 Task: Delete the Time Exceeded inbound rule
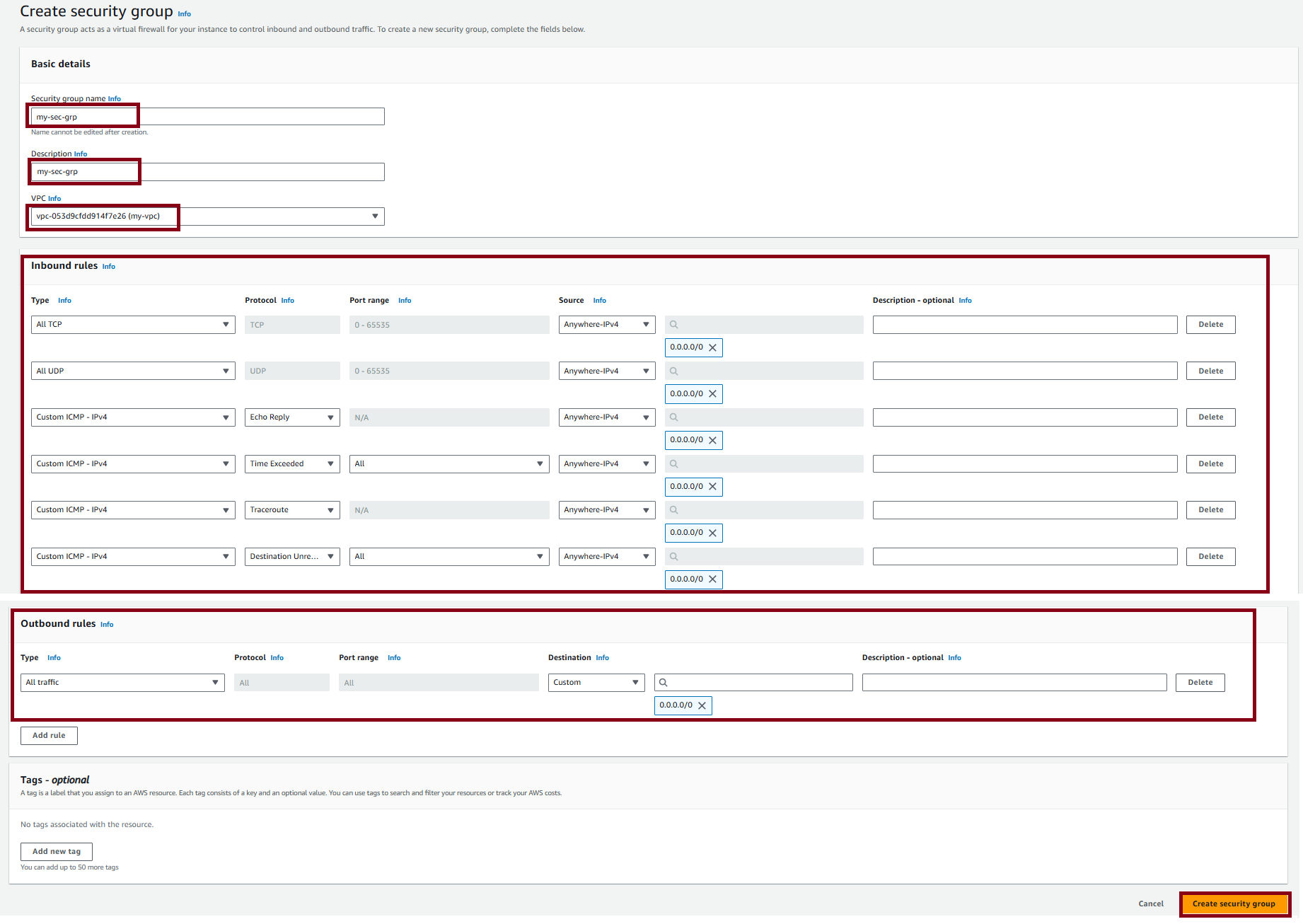(x=1210, y=464)
